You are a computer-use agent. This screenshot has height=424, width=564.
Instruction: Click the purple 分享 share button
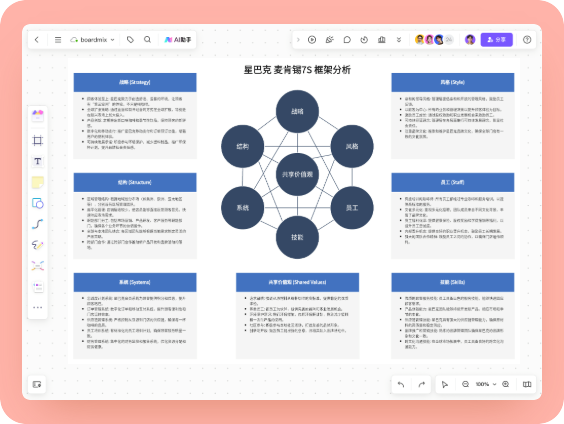496,40
